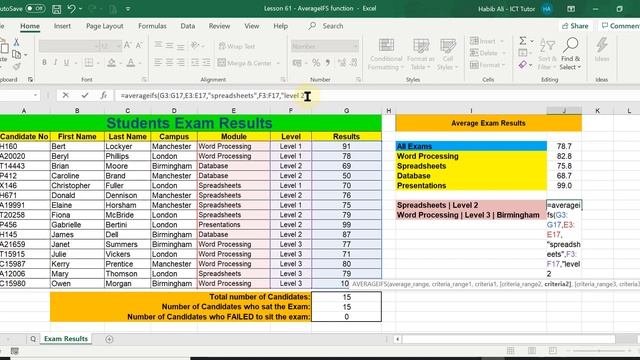Click the Percent Style icon
The height and width of the screenshot is (360, 640).
(x=316, y=63)
